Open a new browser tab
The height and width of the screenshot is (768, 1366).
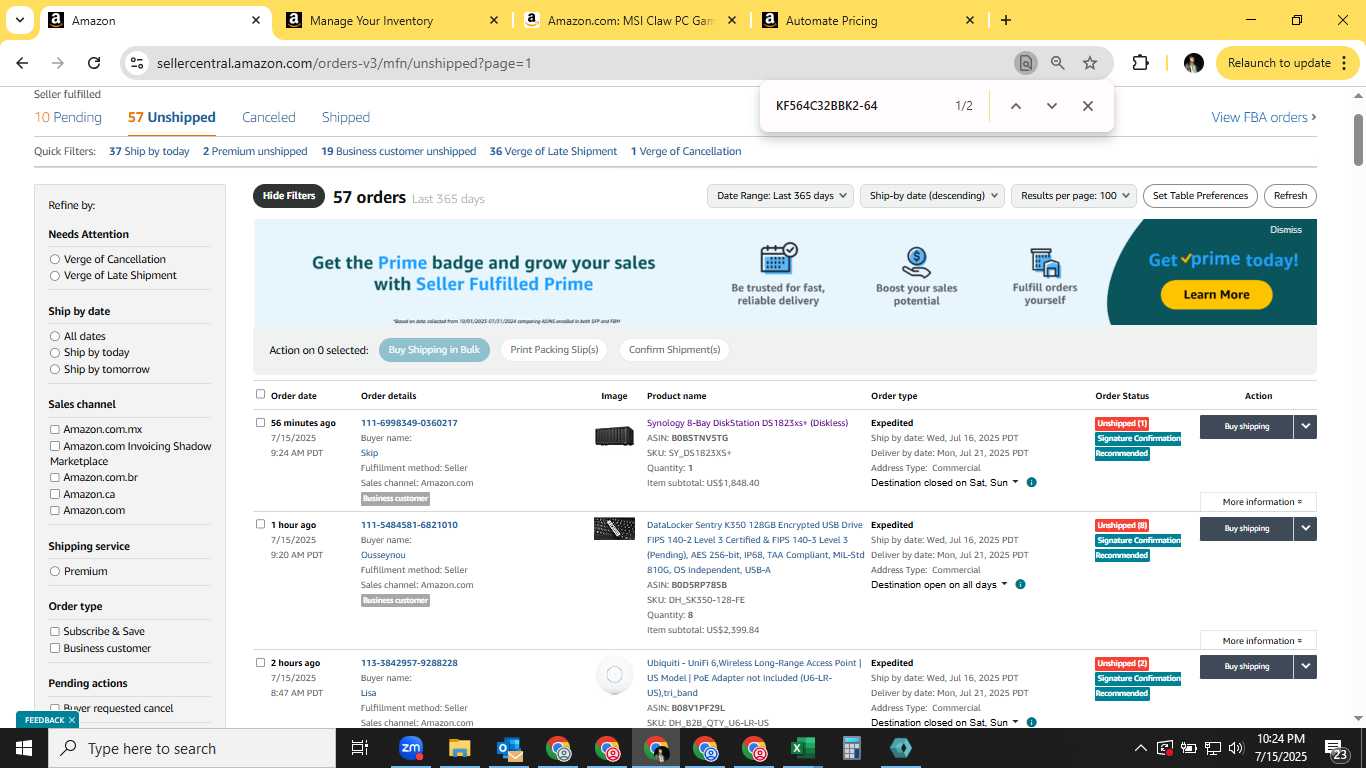(1005, 20)
